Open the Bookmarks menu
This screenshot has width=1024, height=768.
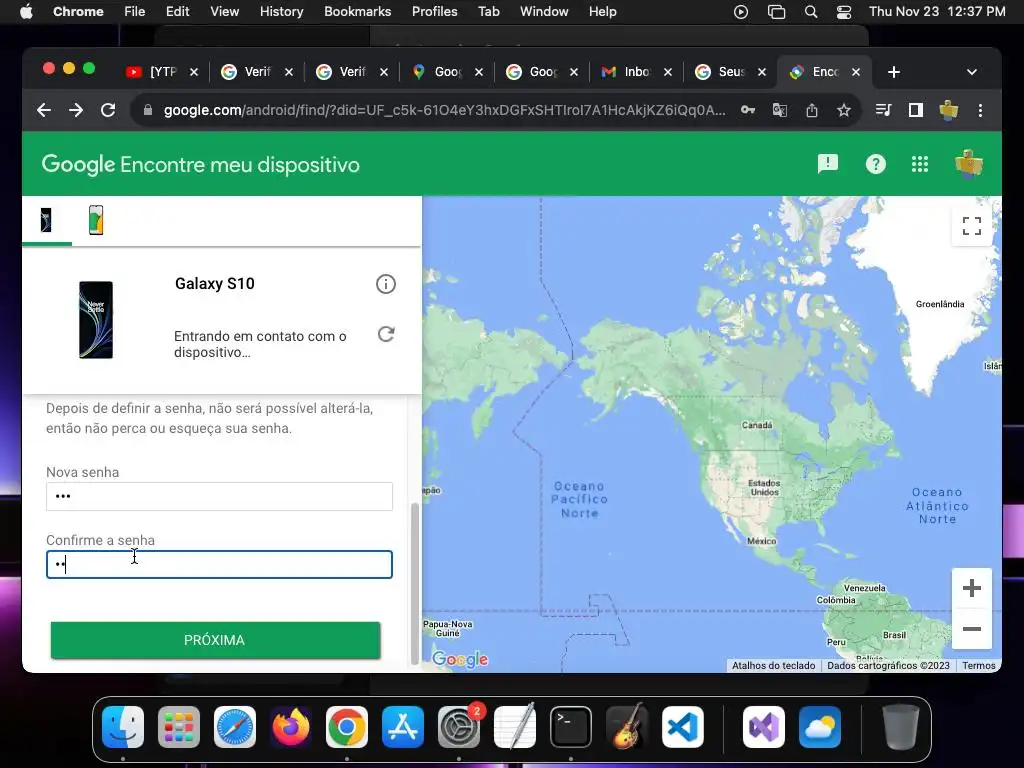coord(357,12)
